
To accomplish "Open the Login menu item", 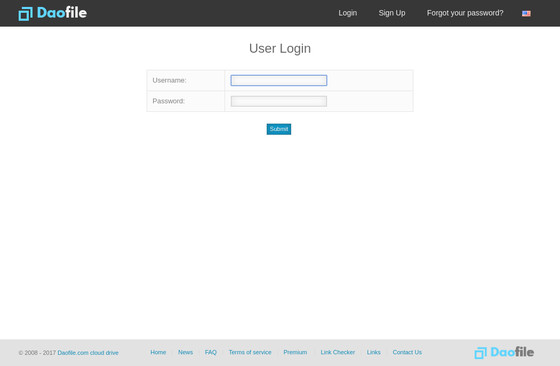I will point(348,13).
